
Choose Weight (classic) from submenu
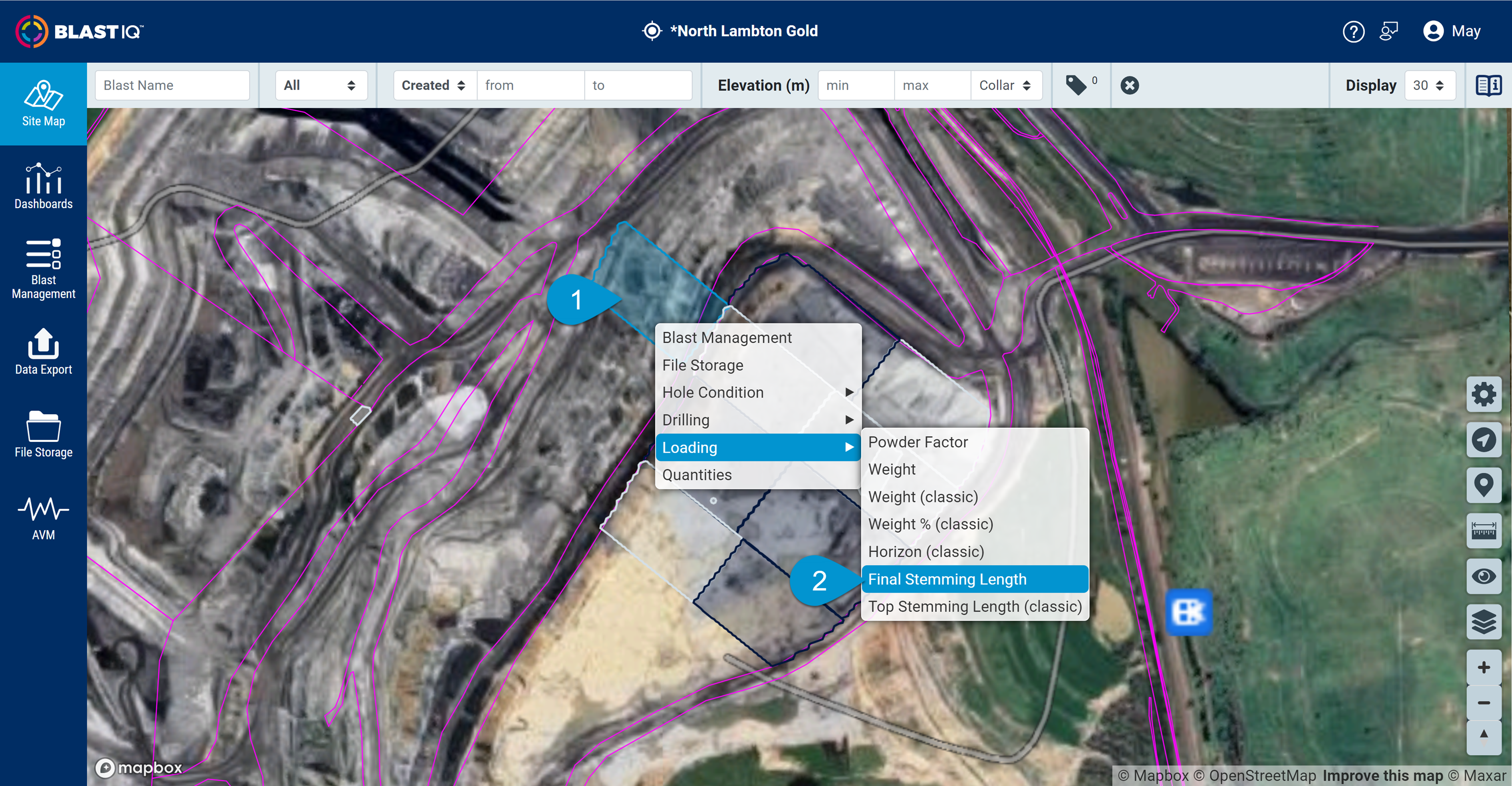pyautogui.click(x=974, y=497)
